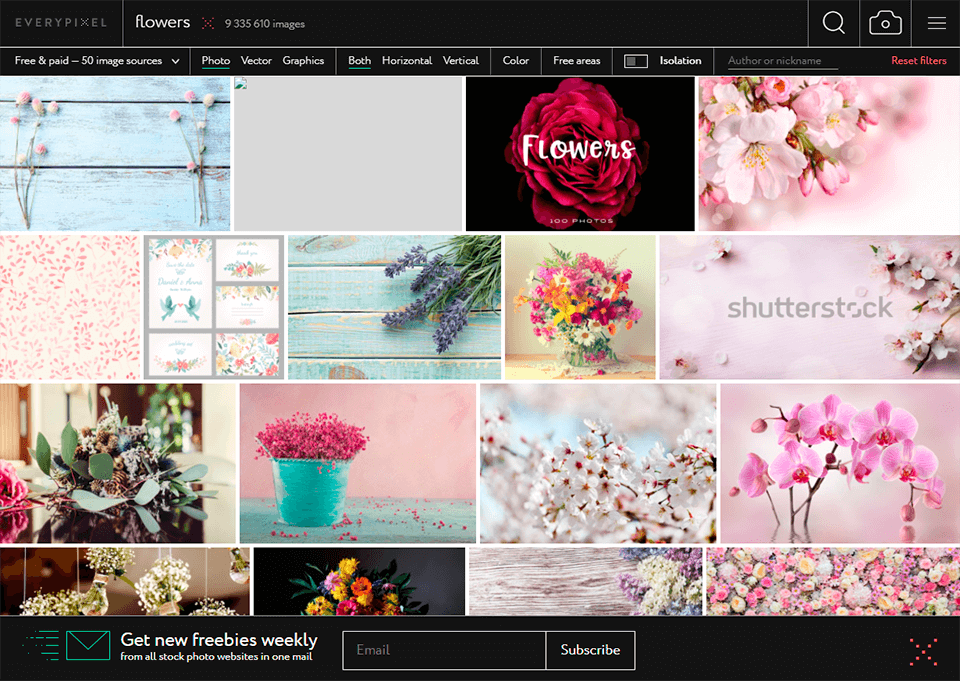Screen dimensions: 960x681
Task: Open lavender on turquoise wood thumbnail
Action: 394,307
